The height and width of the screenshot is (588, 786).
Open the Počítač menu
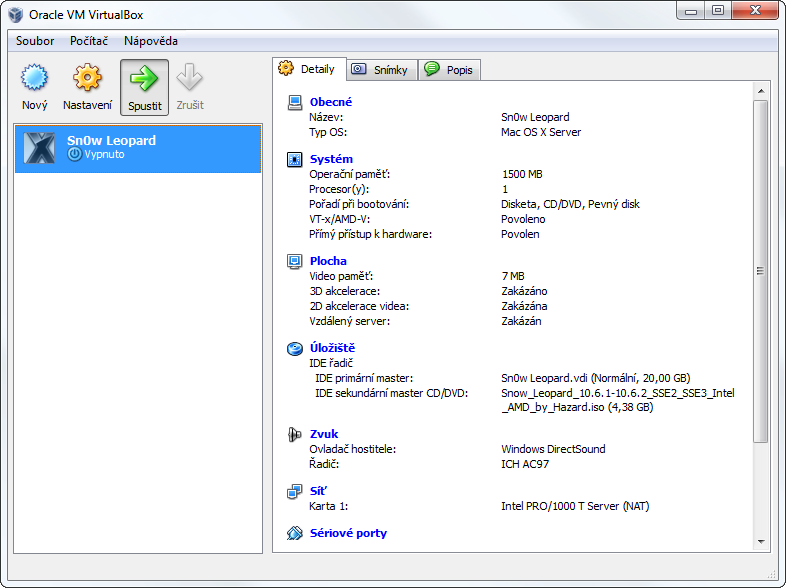click(89, 41)
